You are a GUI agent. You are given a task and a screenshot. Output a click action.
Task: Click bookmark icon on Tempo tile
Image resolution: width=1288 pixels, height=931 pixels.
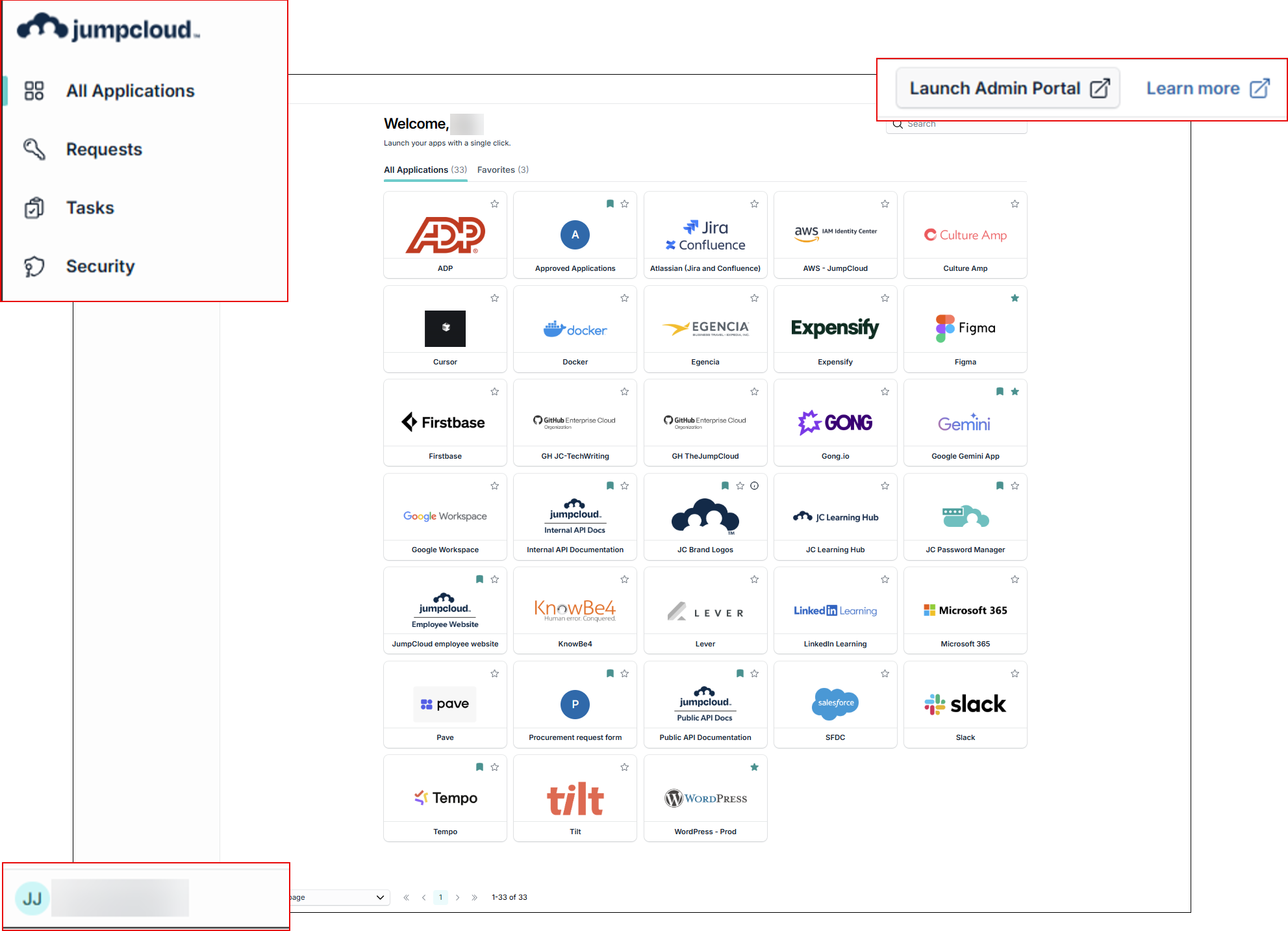479,767
